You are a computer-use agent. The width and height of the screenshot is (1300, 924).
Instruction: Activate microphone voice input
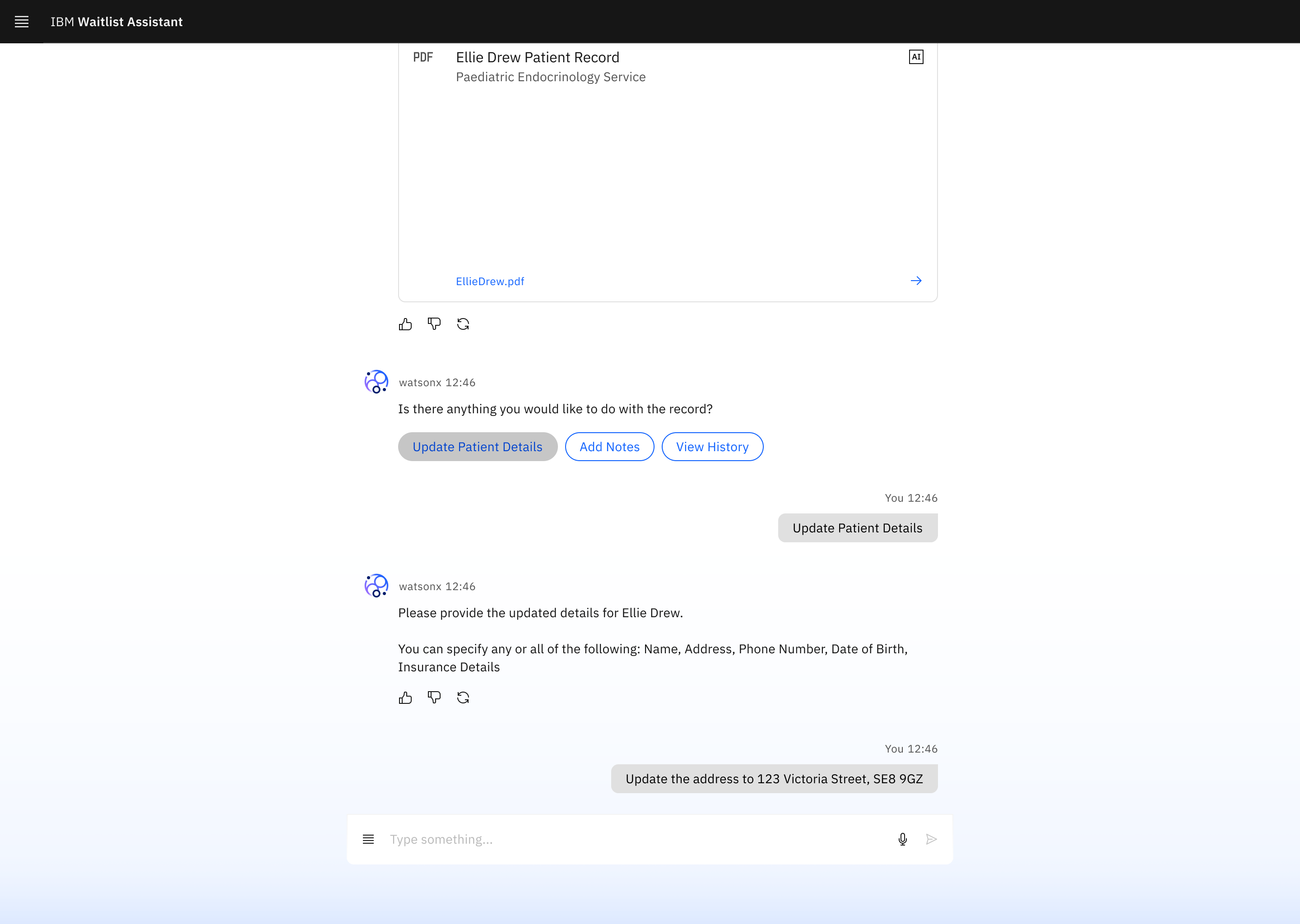click(903, 839)
